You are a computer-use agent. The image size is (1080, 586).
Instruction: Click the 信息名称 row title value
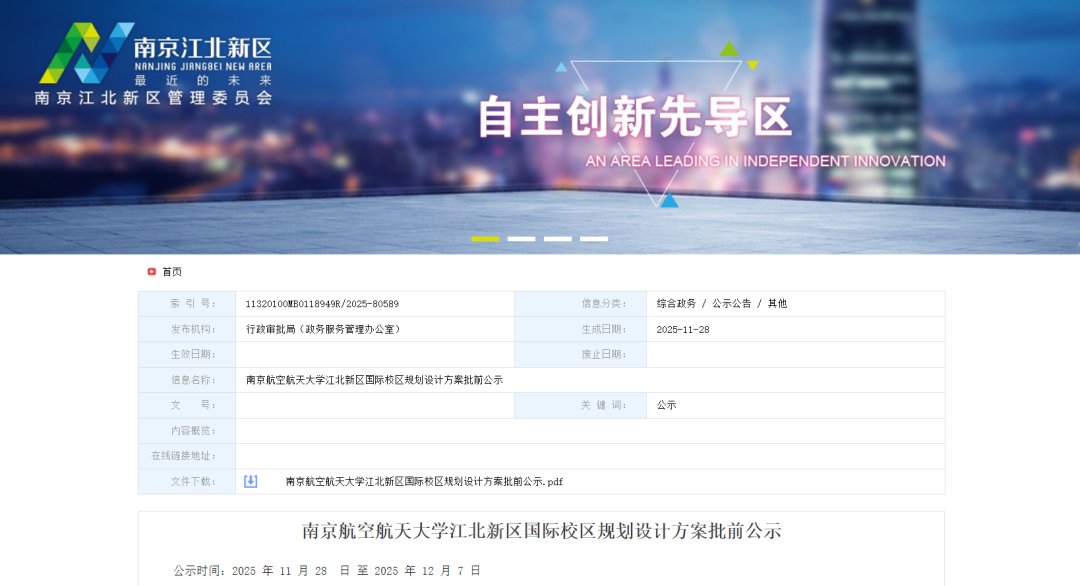click(374, 380)
